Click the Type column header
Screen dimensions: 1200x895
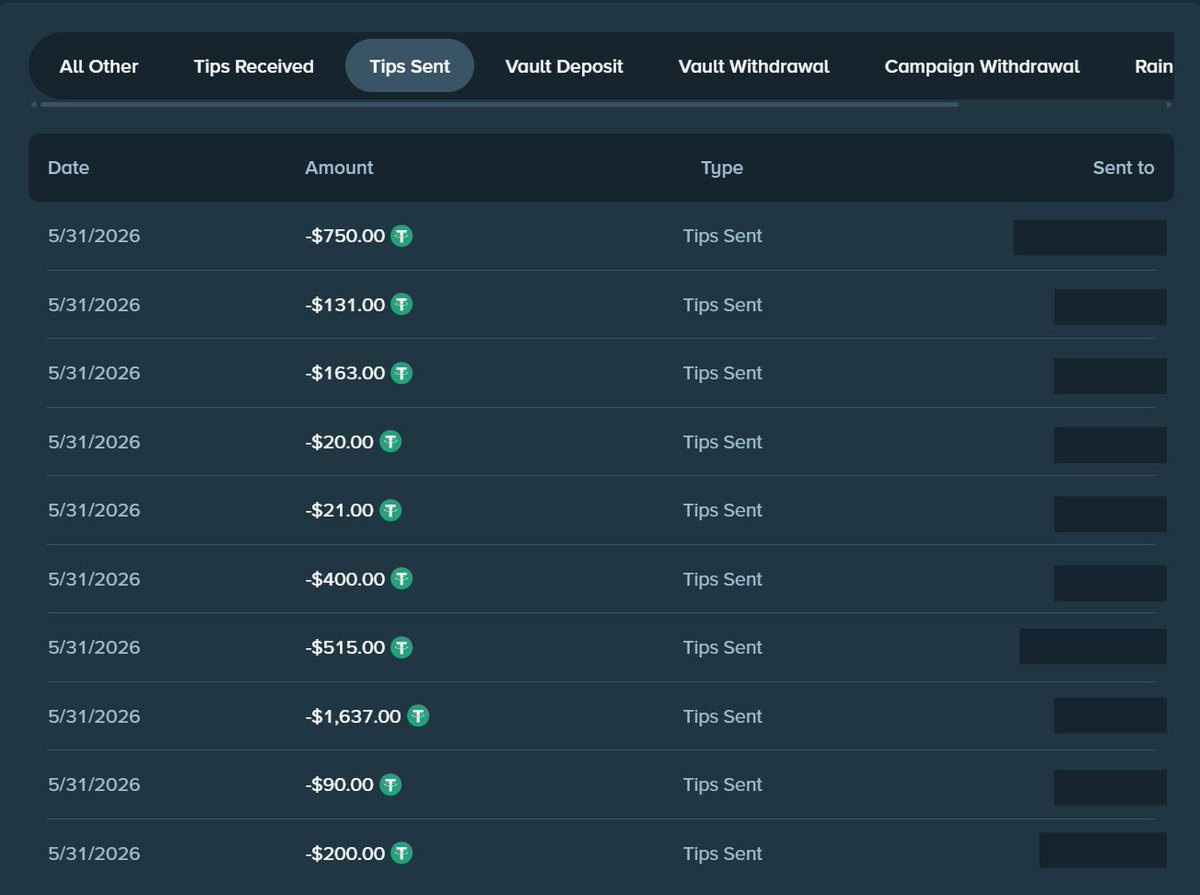pos(722,168)
